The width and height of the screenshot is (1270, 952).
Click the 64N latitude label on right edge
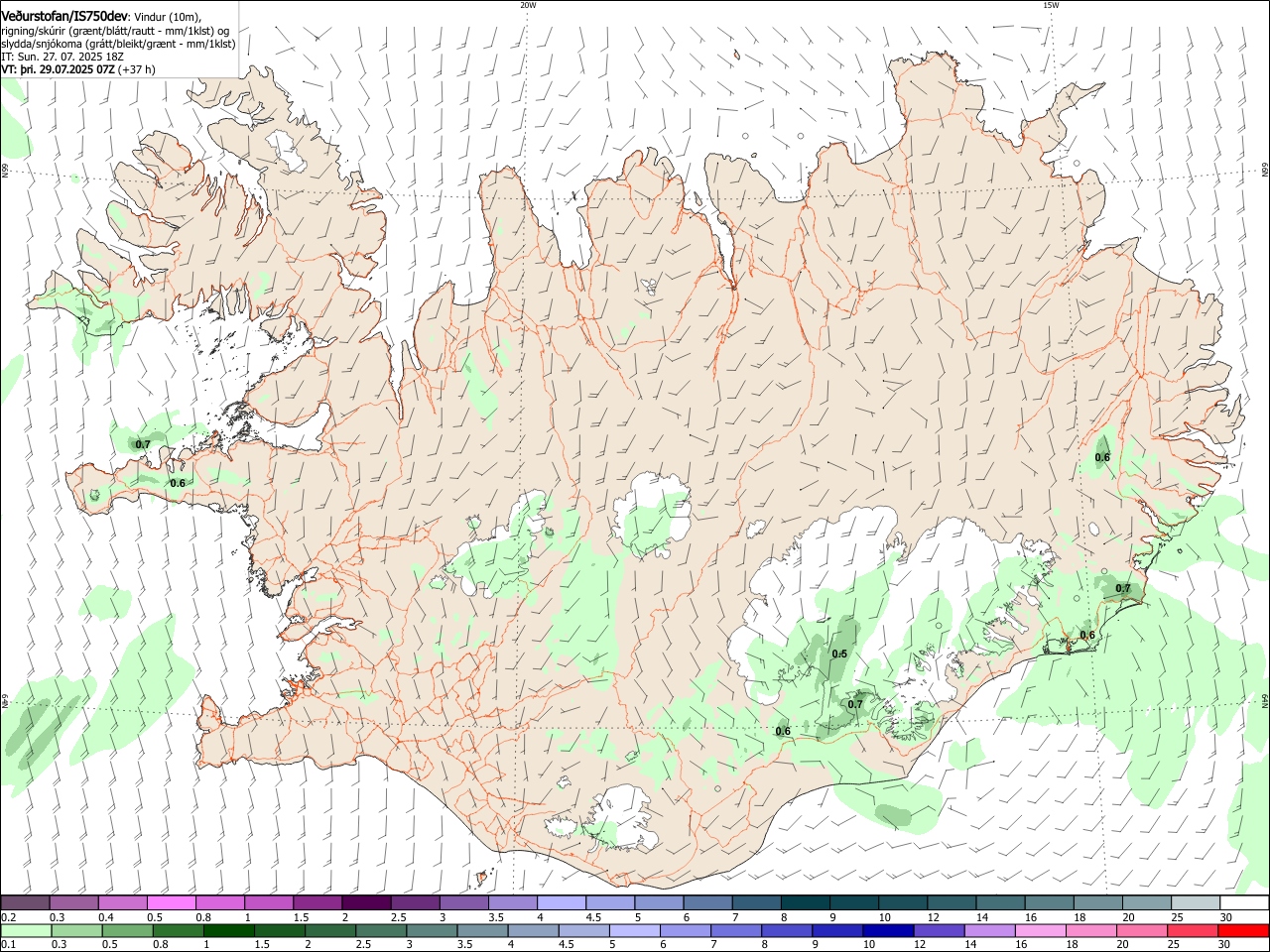click(1265, 700)
